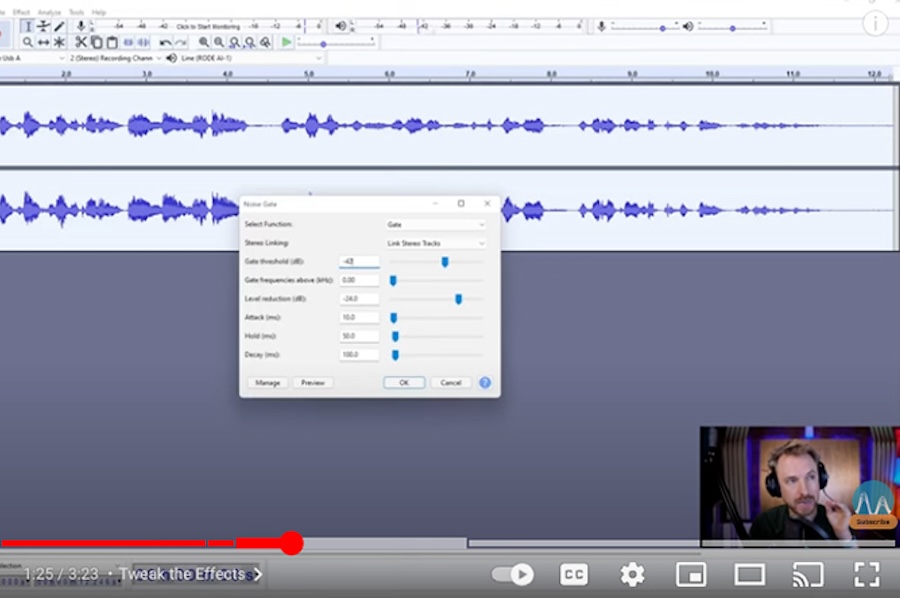Click the Manage button in Noise Gate
Screen dimensions: 900x598
coord(267,383)
